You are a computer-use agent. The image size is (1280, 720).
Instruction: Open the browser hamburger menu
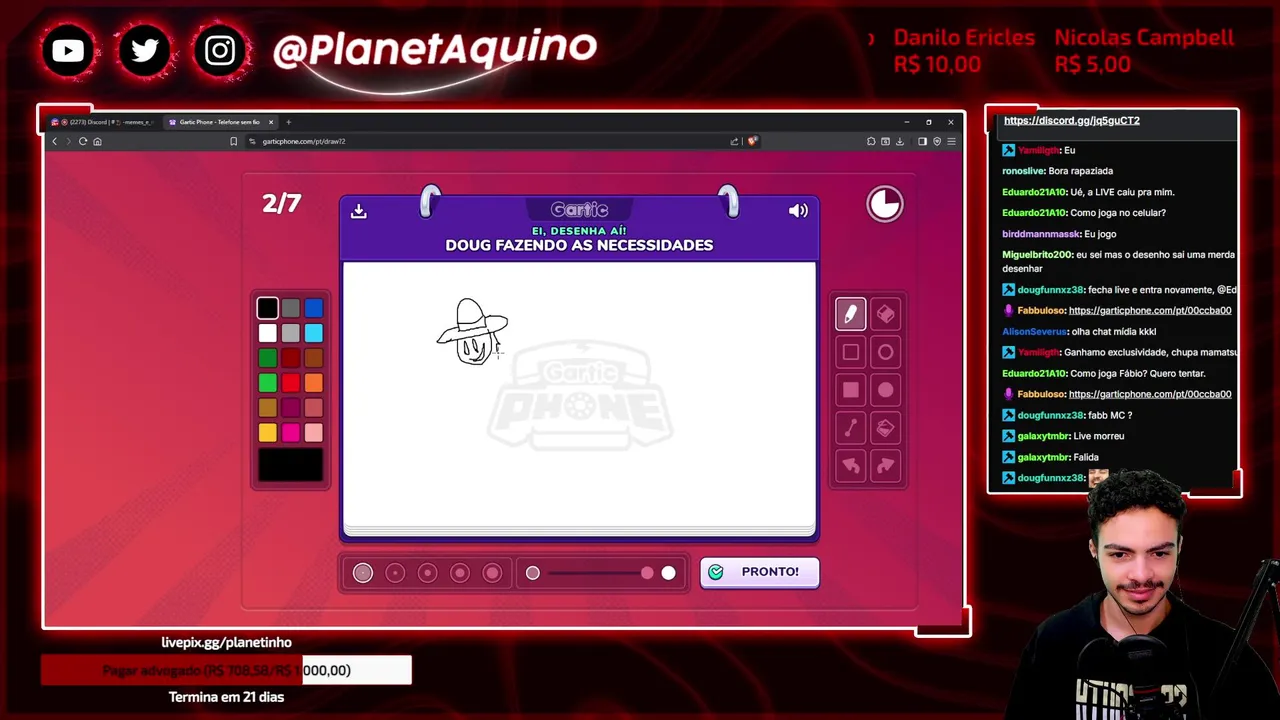point(951,141)
